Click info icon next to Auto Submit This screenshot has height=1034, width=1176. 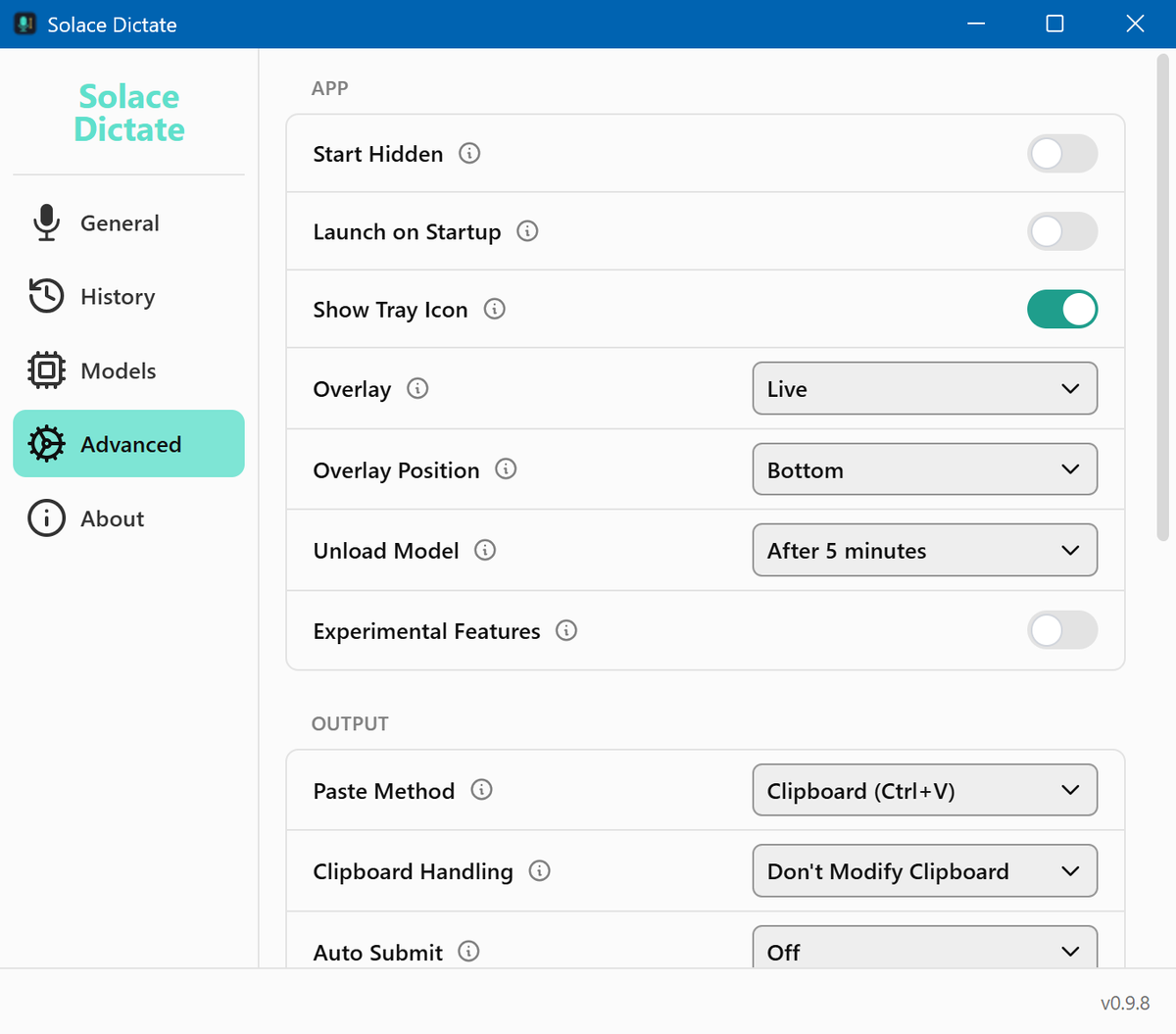(x=469, y=951)
